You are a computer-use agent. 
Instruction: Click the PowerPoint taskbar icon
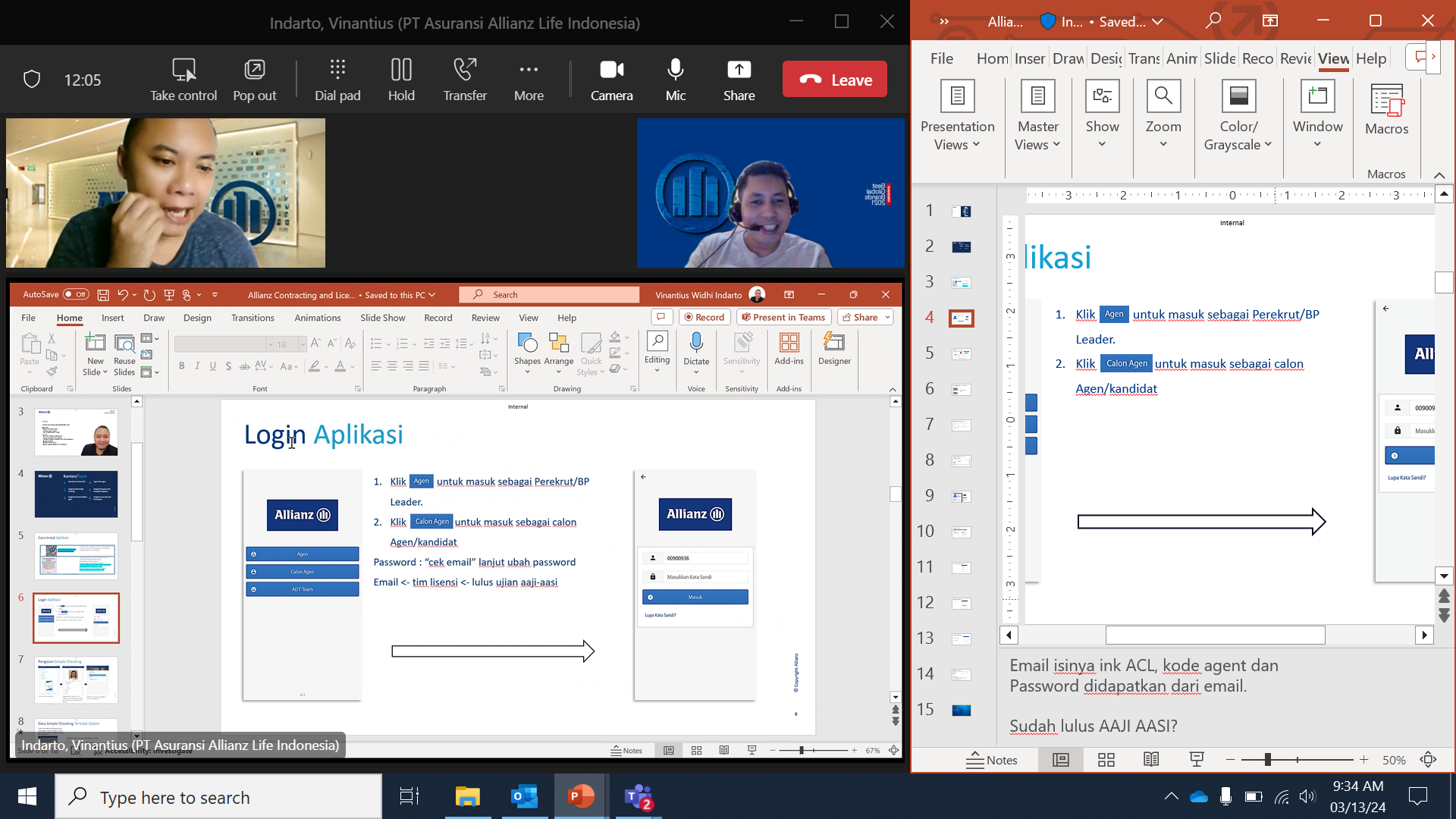pos(581,796)
